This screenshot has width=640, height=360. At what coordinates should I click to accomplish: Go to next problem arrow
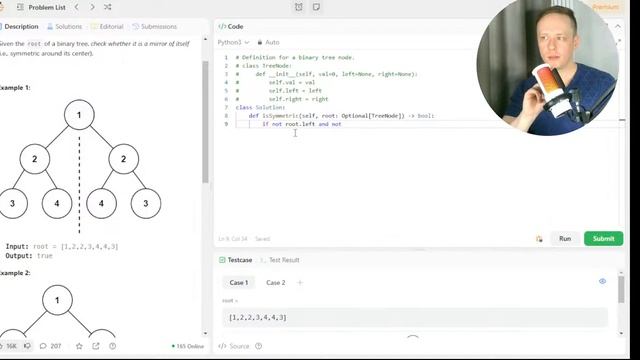[92, 7]
